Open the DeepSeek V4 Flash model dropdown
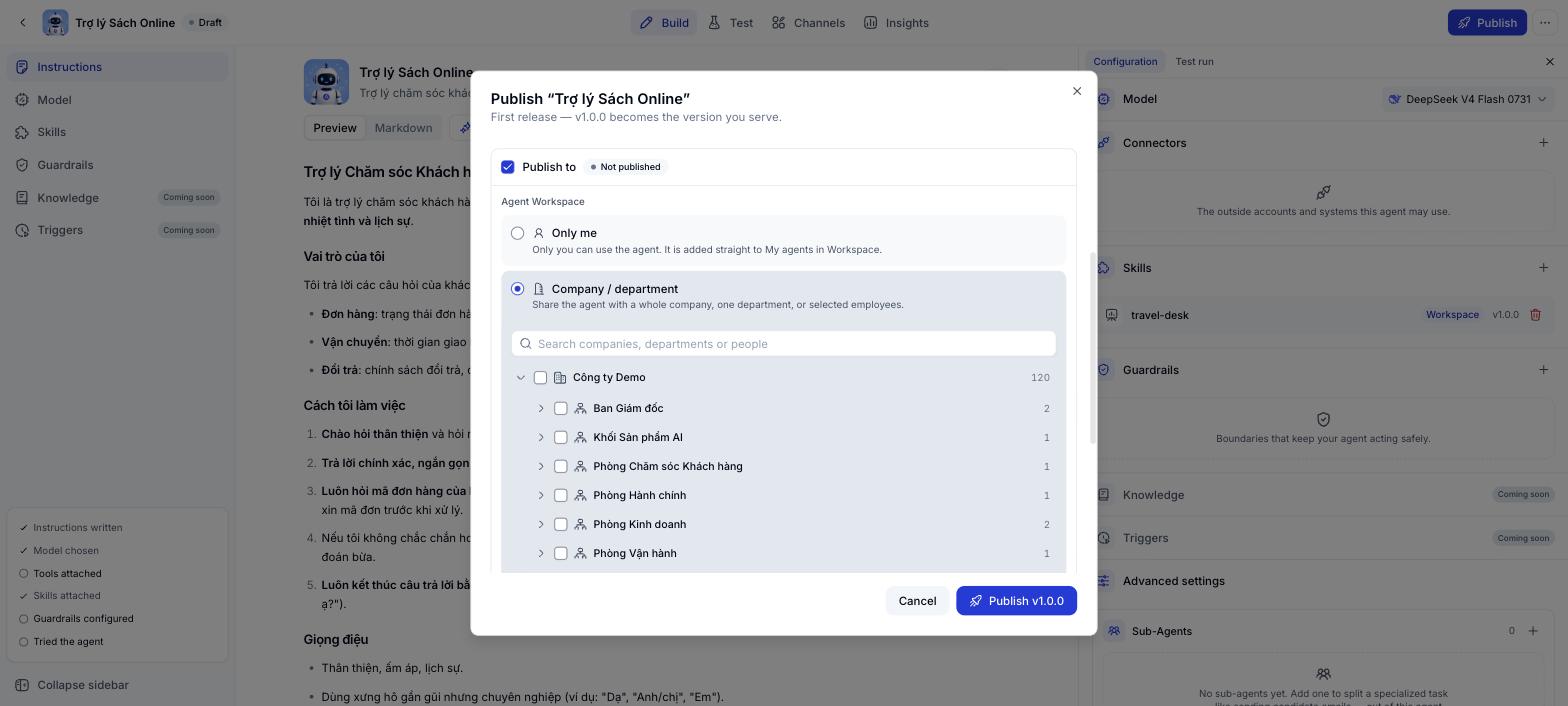Image resolution: width=1568 pixels, height=706 pixels. [x=1467, y=99]
